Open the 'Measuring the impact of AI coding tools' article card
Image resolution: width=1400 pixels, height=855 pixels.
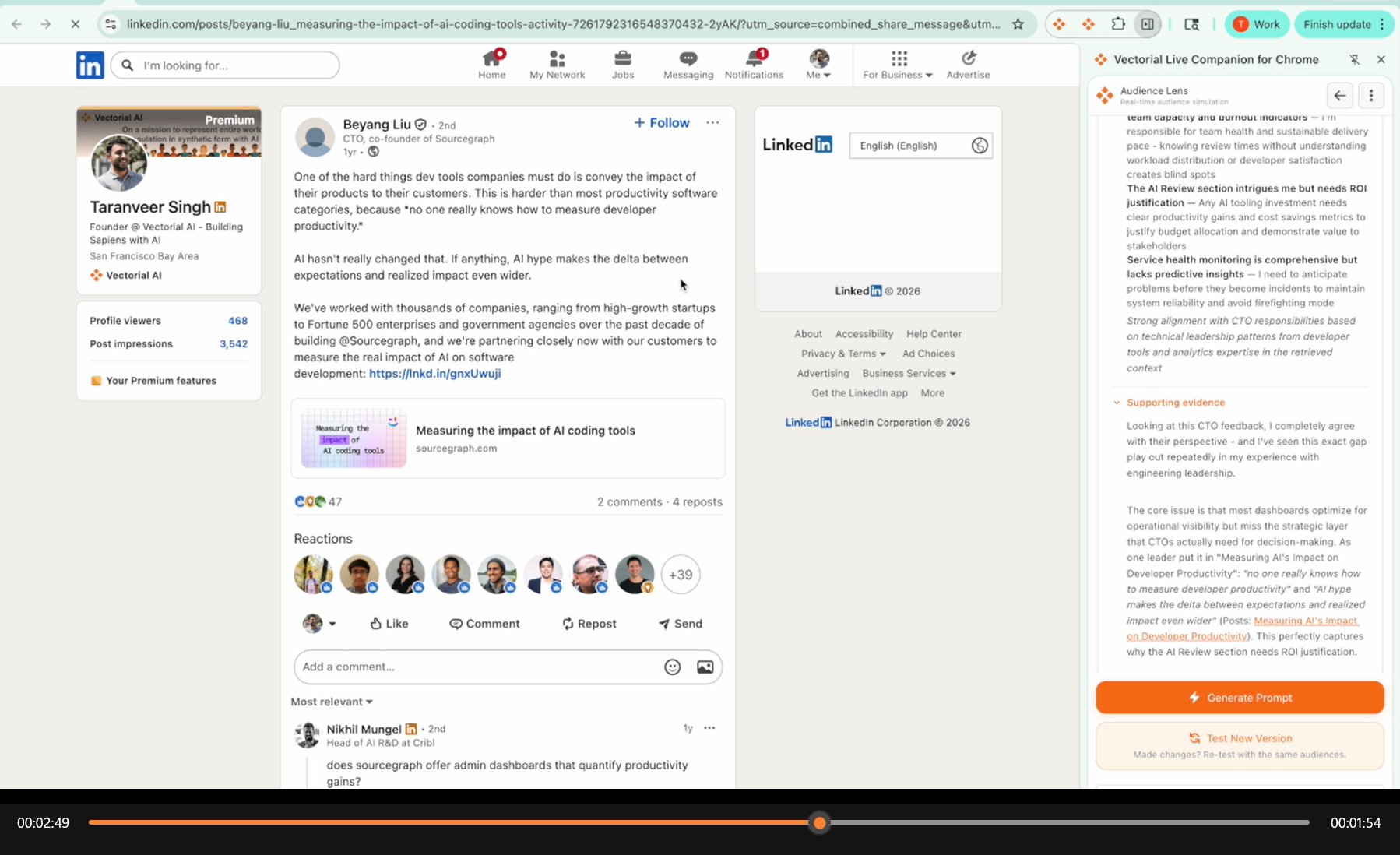pos(508,438)
